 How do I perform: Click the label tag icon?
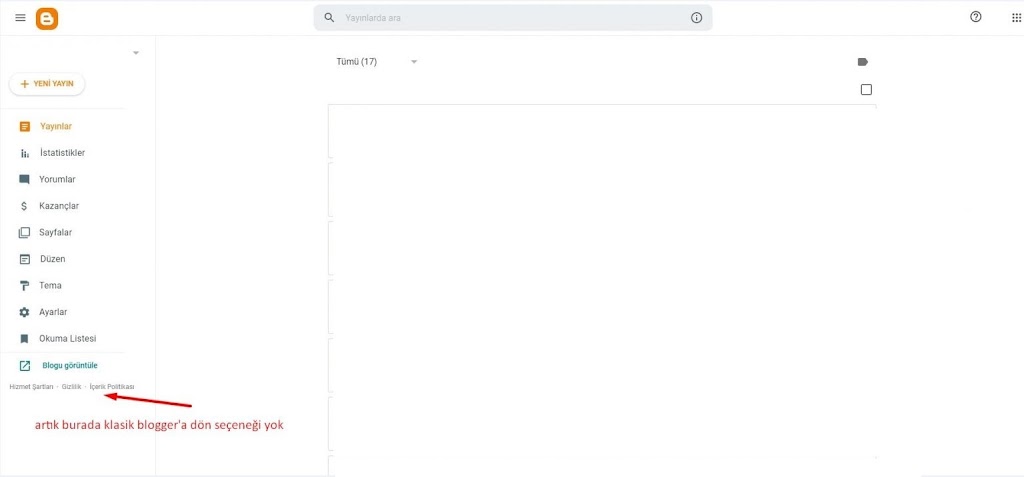click(863, 62)
